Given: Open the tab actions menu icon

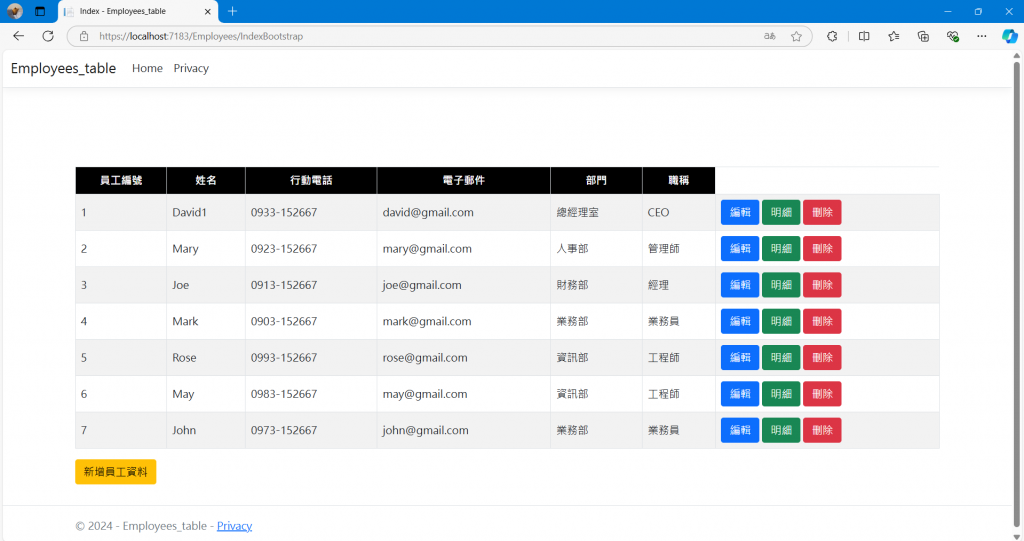Looking at the screenshot, I should click(x=40, y=11).
